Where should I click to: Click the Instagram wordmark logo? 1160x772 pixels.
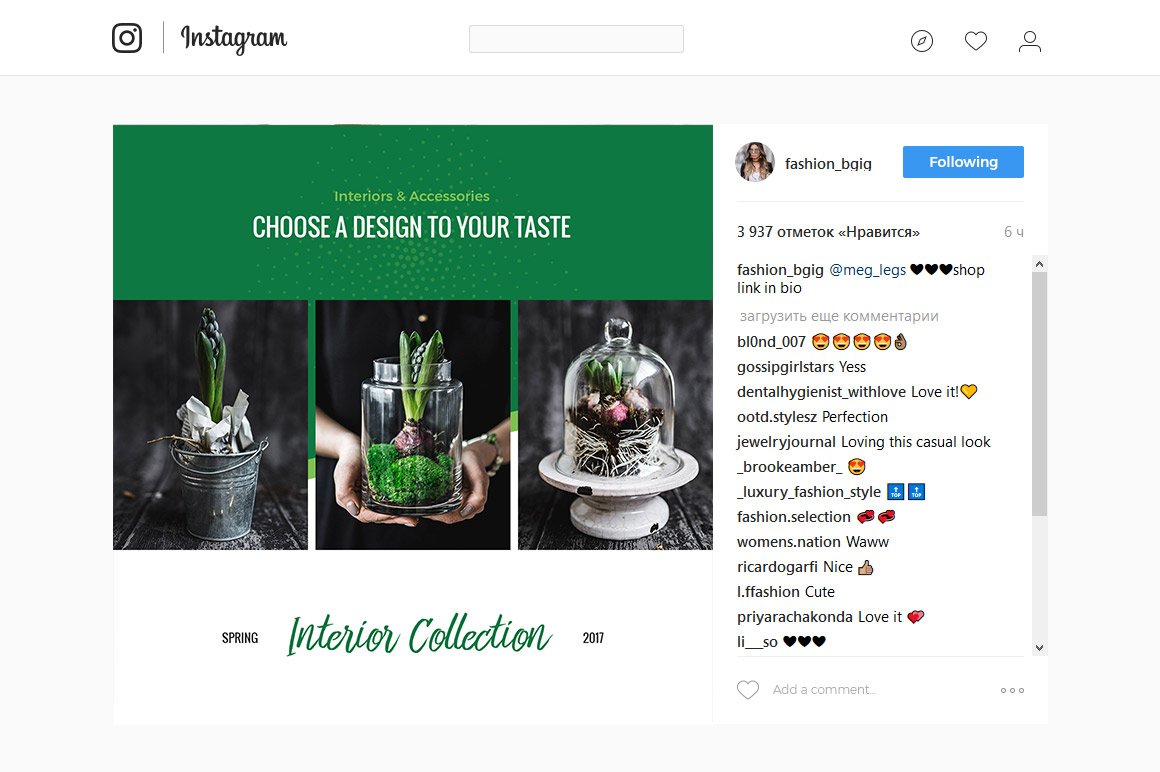point(234,39)
